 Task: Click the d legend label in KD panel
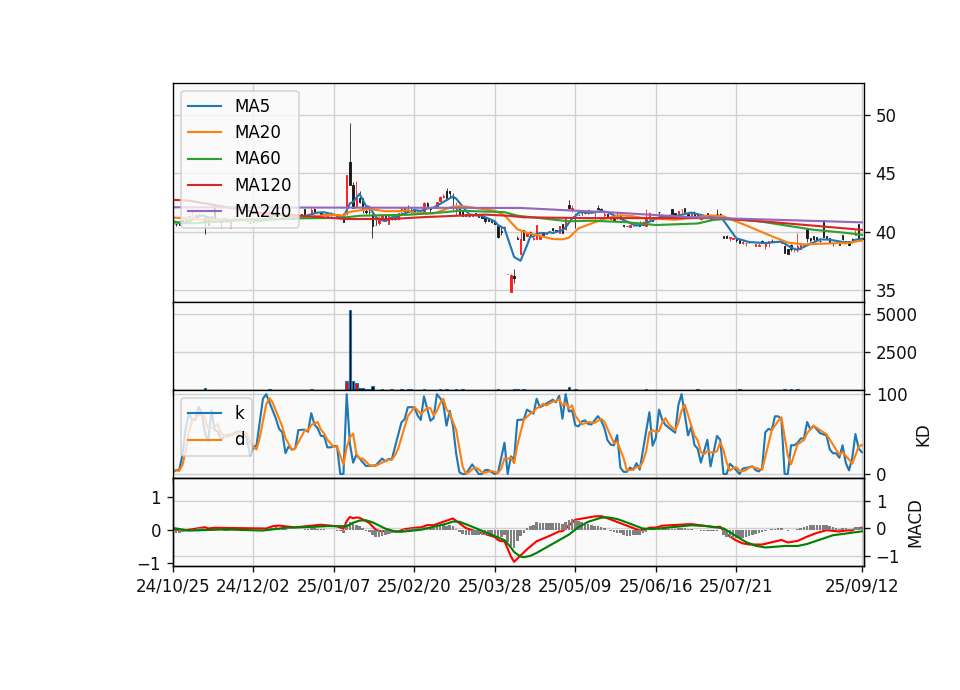click(x=240, y=439)
